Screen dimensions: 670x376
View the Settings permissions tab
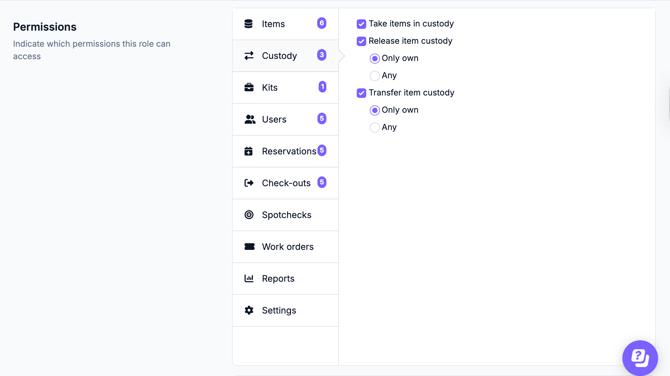point(285,310)
